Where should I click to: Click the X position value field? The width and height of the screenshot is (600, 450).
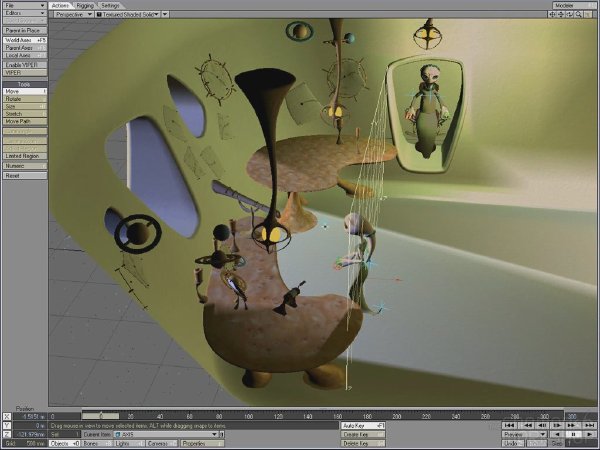(30, 416)
